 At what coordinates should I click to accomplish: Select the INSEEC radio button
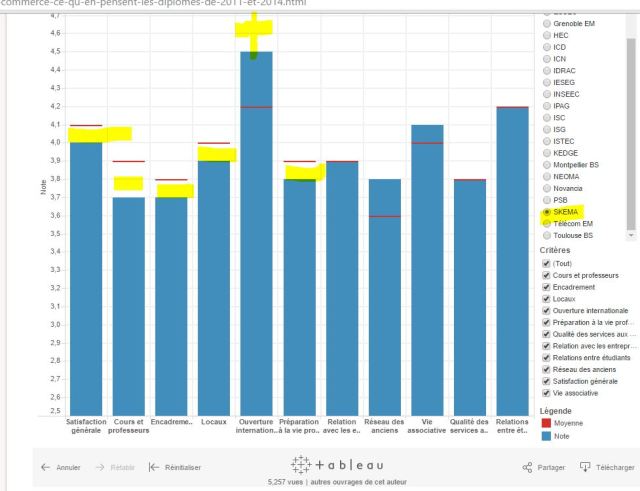[x=547, y=94]
